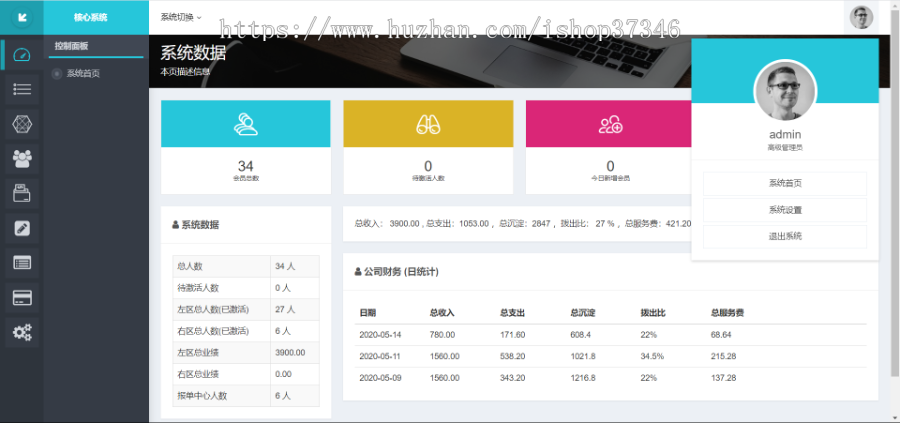Click the 总人数 row label

click(190, 266)
